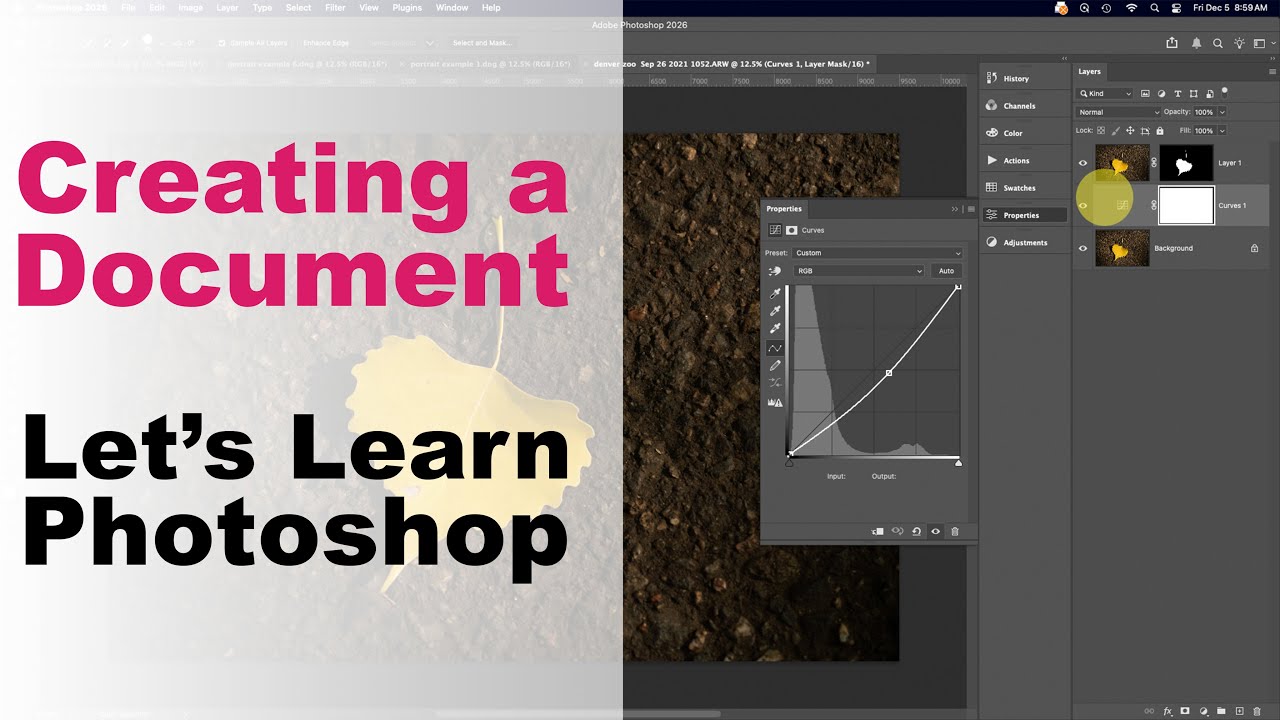Open the layer filter Kind dropdown

(1105, 94)
